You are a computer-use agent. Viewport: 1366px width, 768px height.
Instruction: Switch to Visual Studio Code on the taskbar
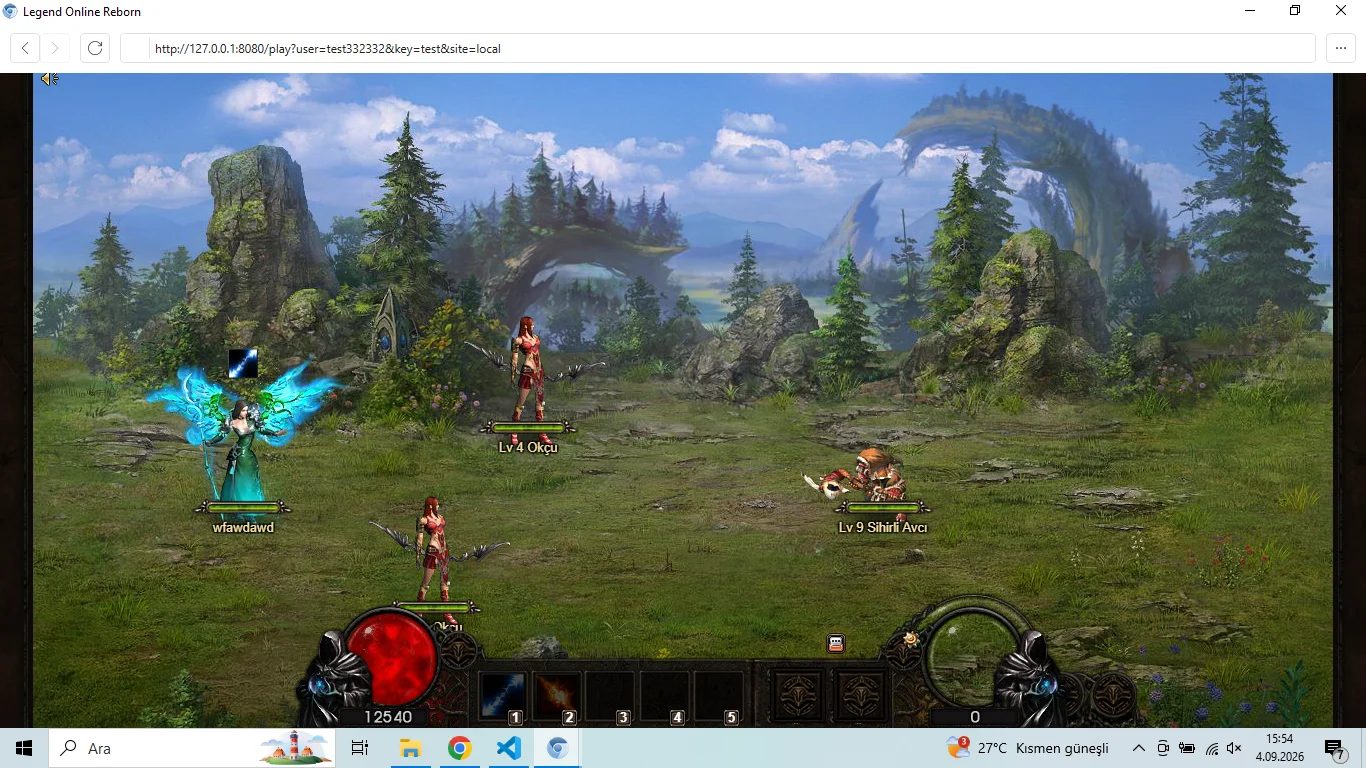[508, 748]
